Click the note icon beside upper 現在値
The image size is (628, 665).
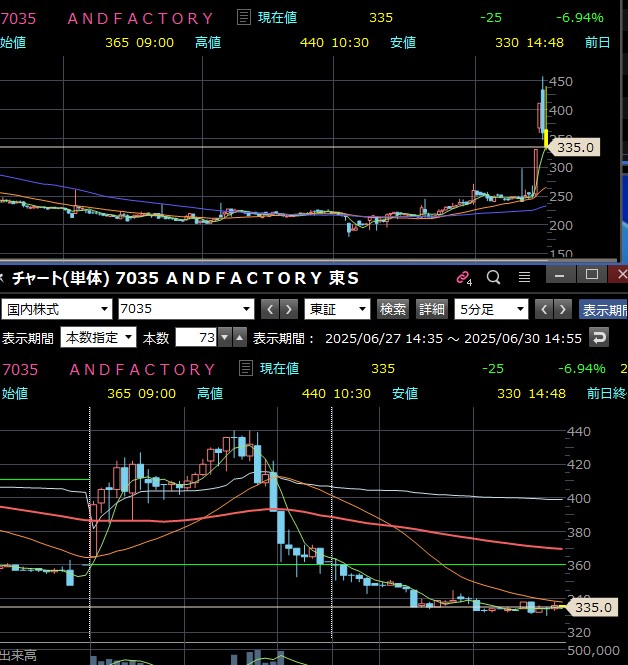click(x=244, y=17)
